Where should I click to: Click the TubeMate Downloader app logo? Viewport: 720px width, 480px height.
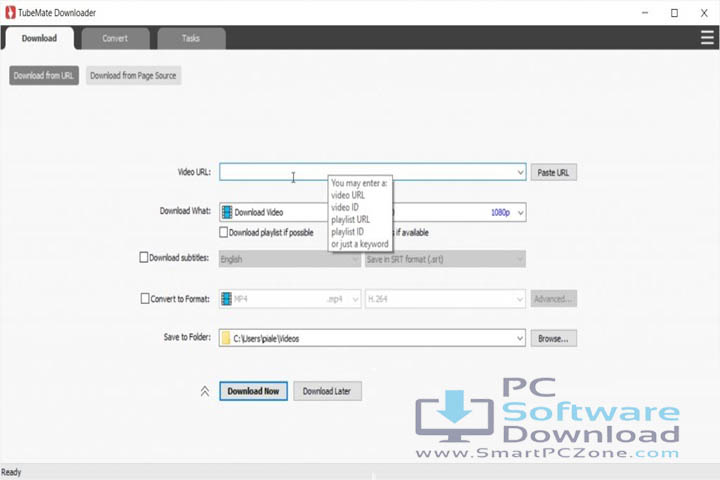point(10,12)
